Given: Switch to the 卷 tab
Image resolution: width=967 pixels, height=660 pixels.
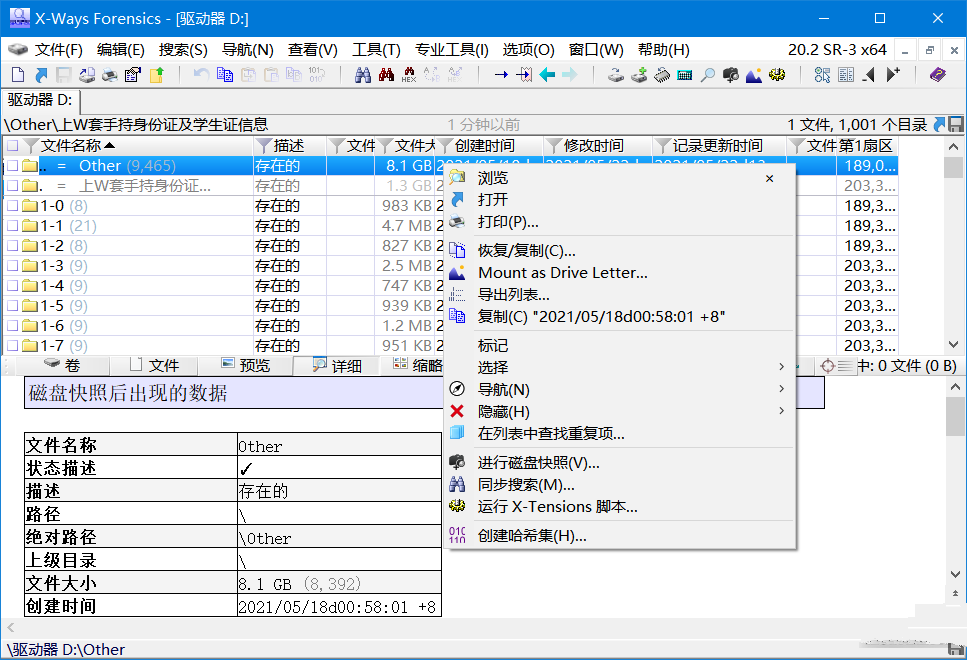Looking at the screenshot, I should pyautogui.click(x=62, y=366).
